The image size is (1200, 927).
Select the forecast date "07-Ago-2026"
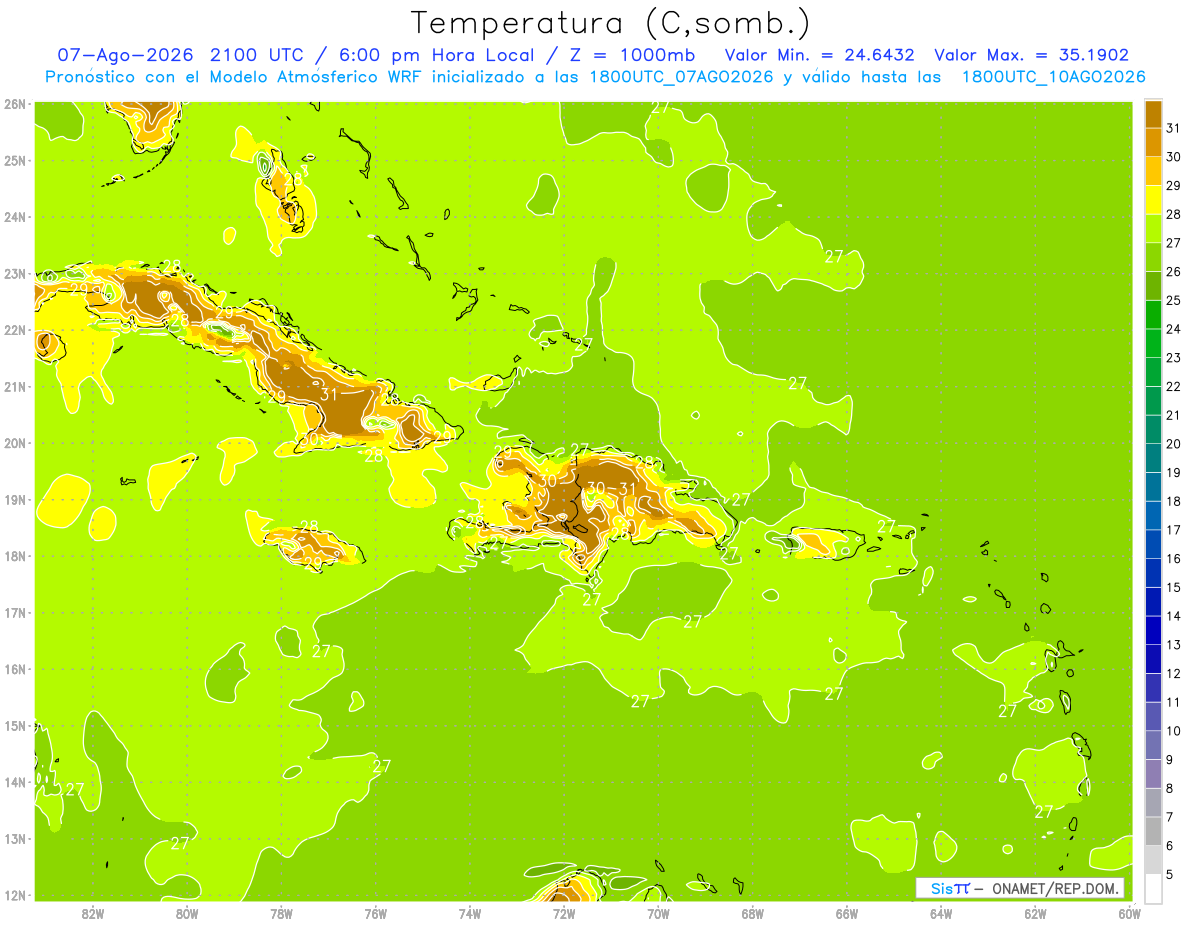point(125,55)
